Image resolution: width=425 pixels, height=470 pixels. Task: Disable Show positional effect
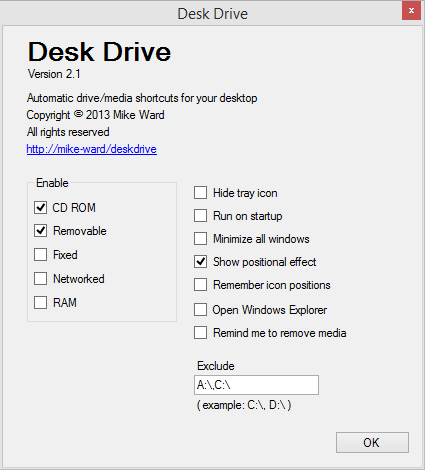200,262
